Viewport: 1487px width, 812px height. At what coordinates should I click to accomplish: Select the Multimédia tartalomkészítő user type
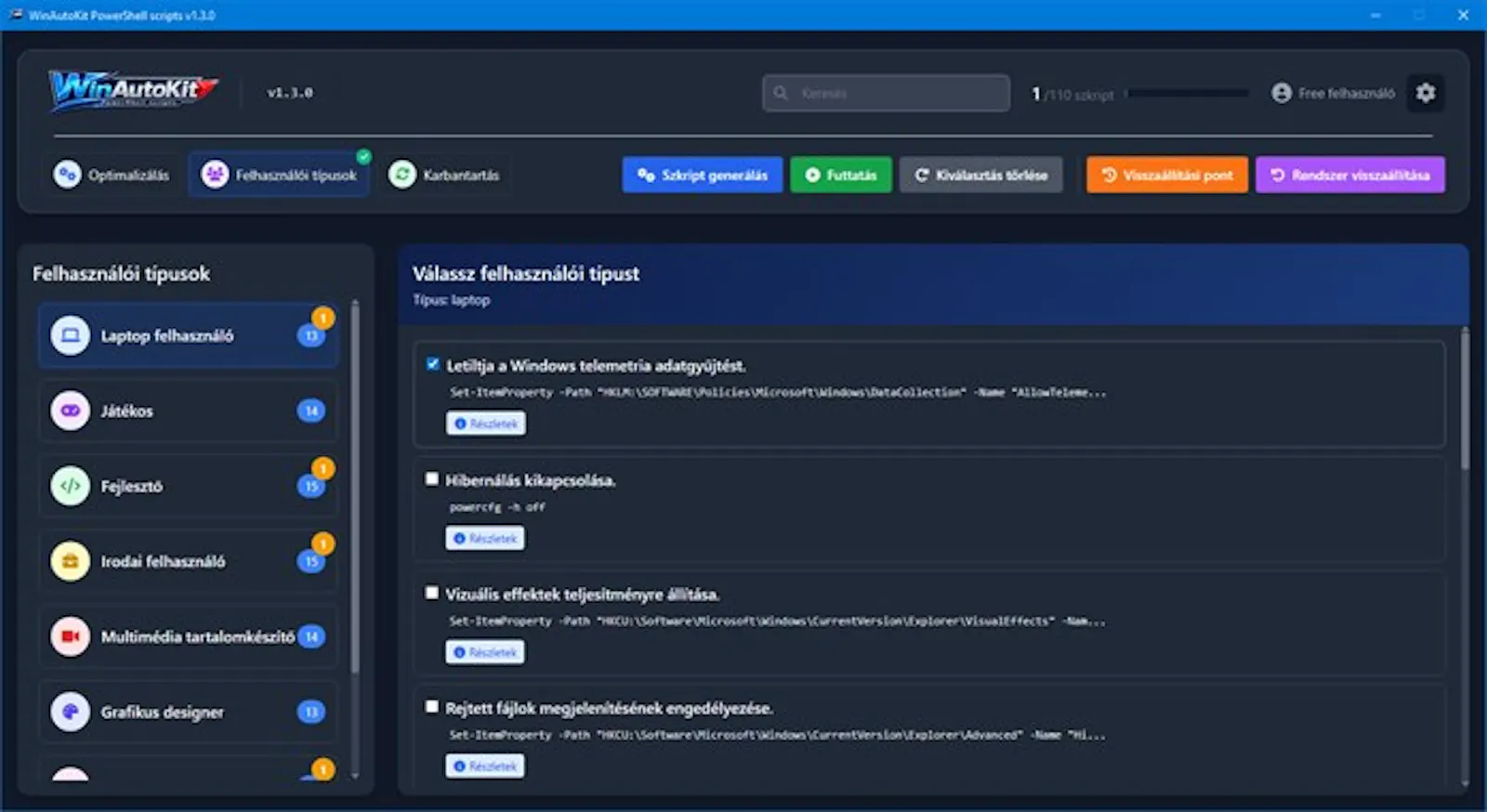click(189, 636)
